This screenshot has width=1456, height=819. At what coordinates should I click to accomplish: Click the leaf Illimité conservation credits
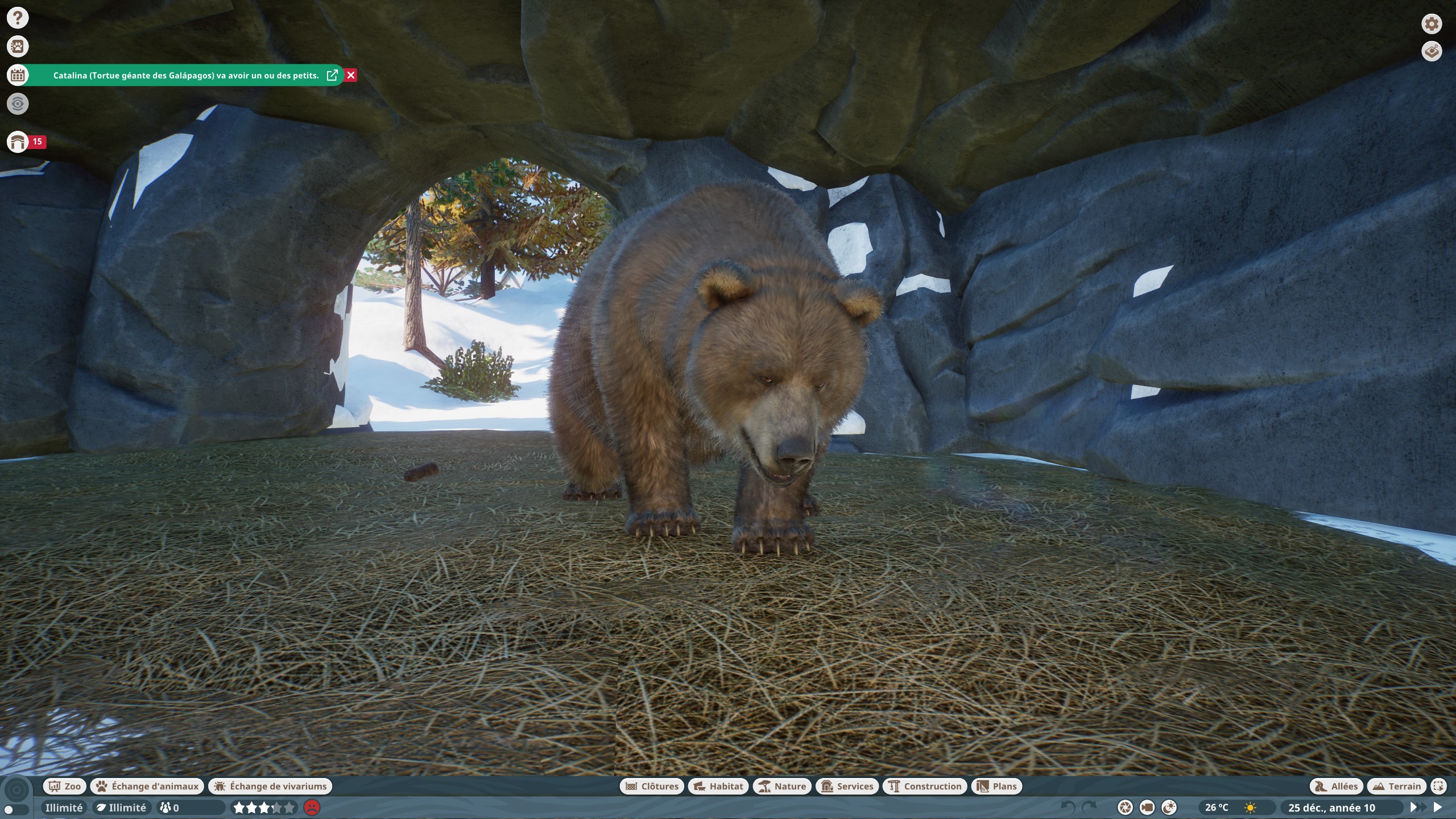pyautogui.click(x=121, y=808)
